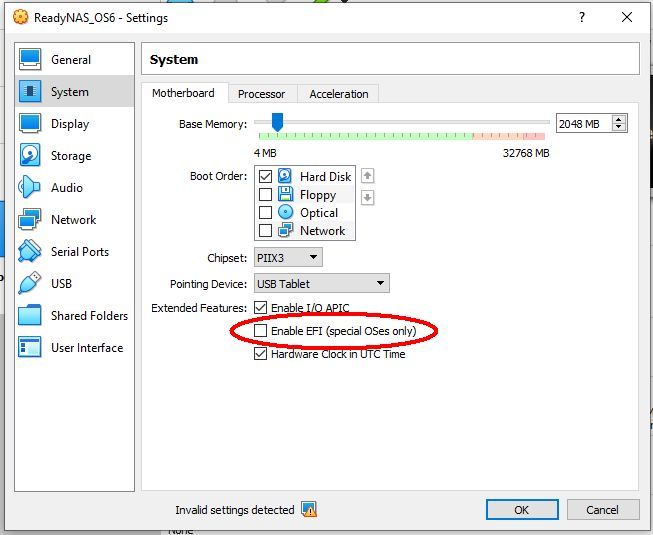The image size is (653, 535).
Task: Click the invalid settings warning icon
Action: coord(309,510)
